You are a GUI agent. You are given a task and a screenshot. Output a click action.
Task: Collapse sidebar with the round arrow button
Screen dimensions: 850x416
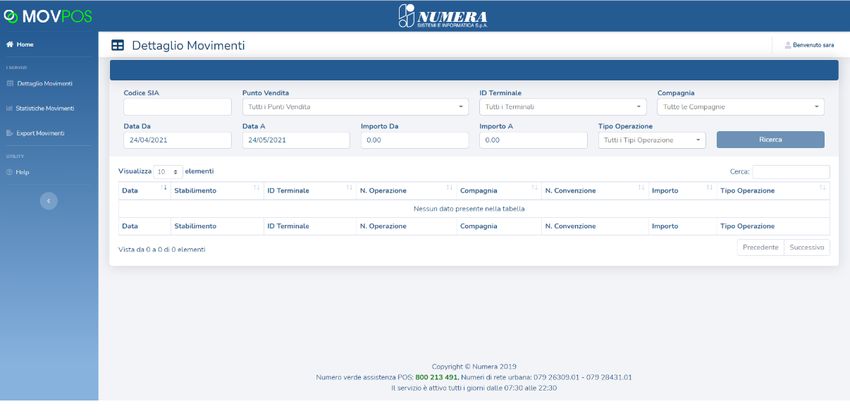(48, 201)
